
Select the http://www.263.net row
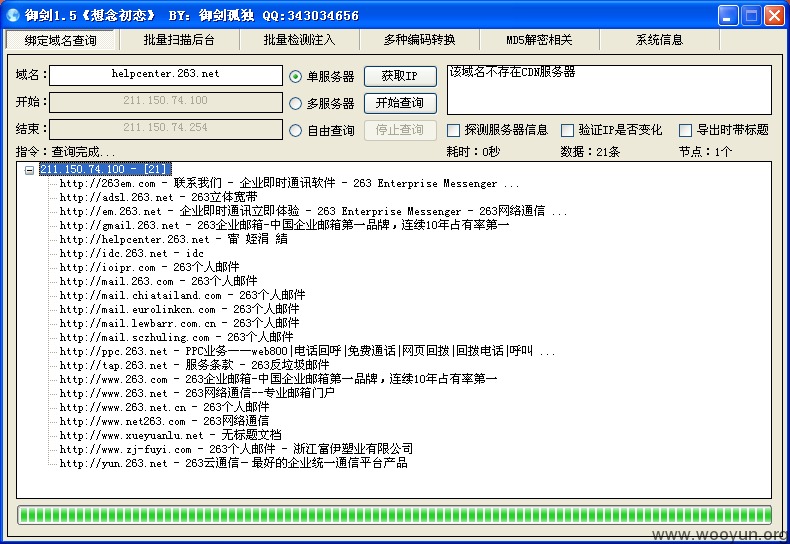(x=197, y=393)
